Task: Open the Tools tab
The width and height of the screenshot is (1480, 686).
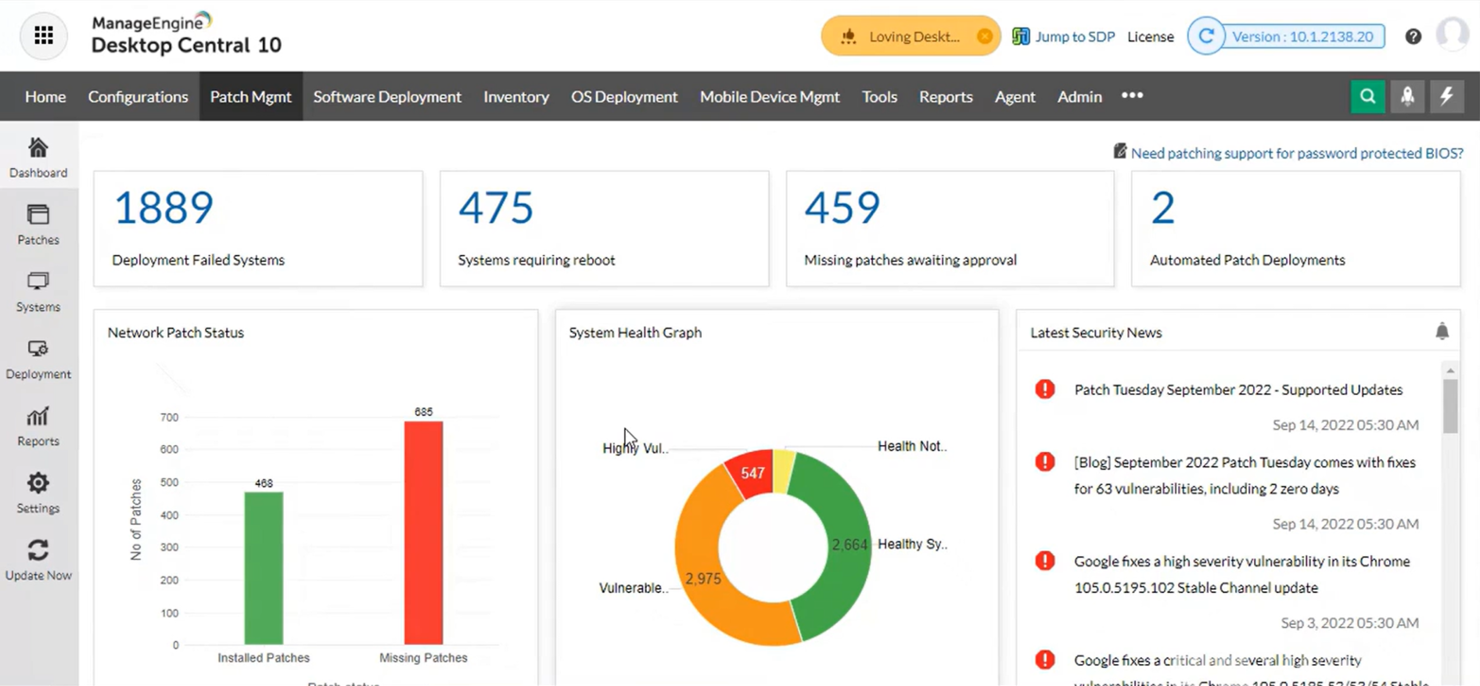Action: [x=880, y=96]
